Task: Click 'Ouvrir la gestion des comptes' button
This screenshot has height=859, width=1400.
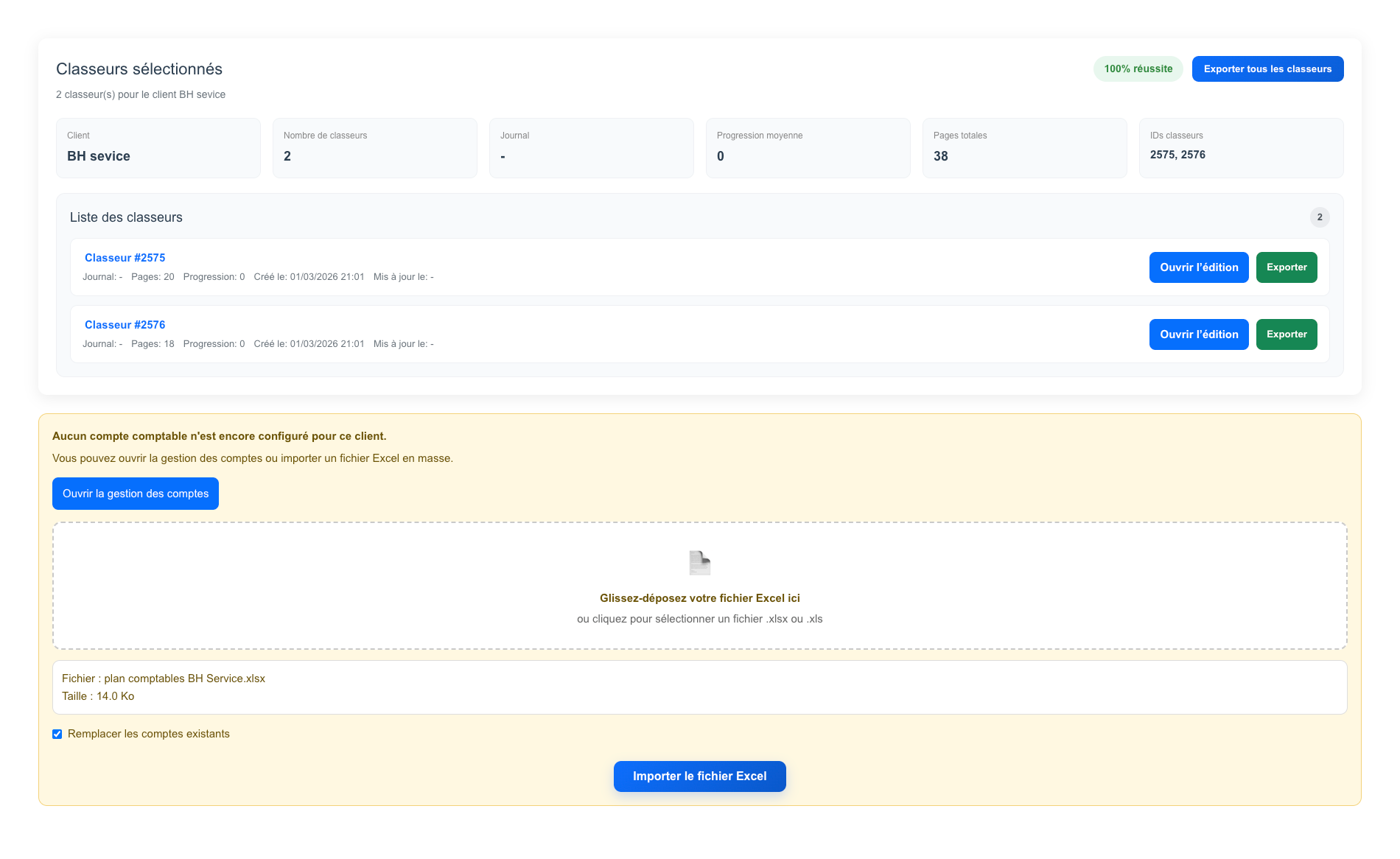Action: tap(136, 494)
